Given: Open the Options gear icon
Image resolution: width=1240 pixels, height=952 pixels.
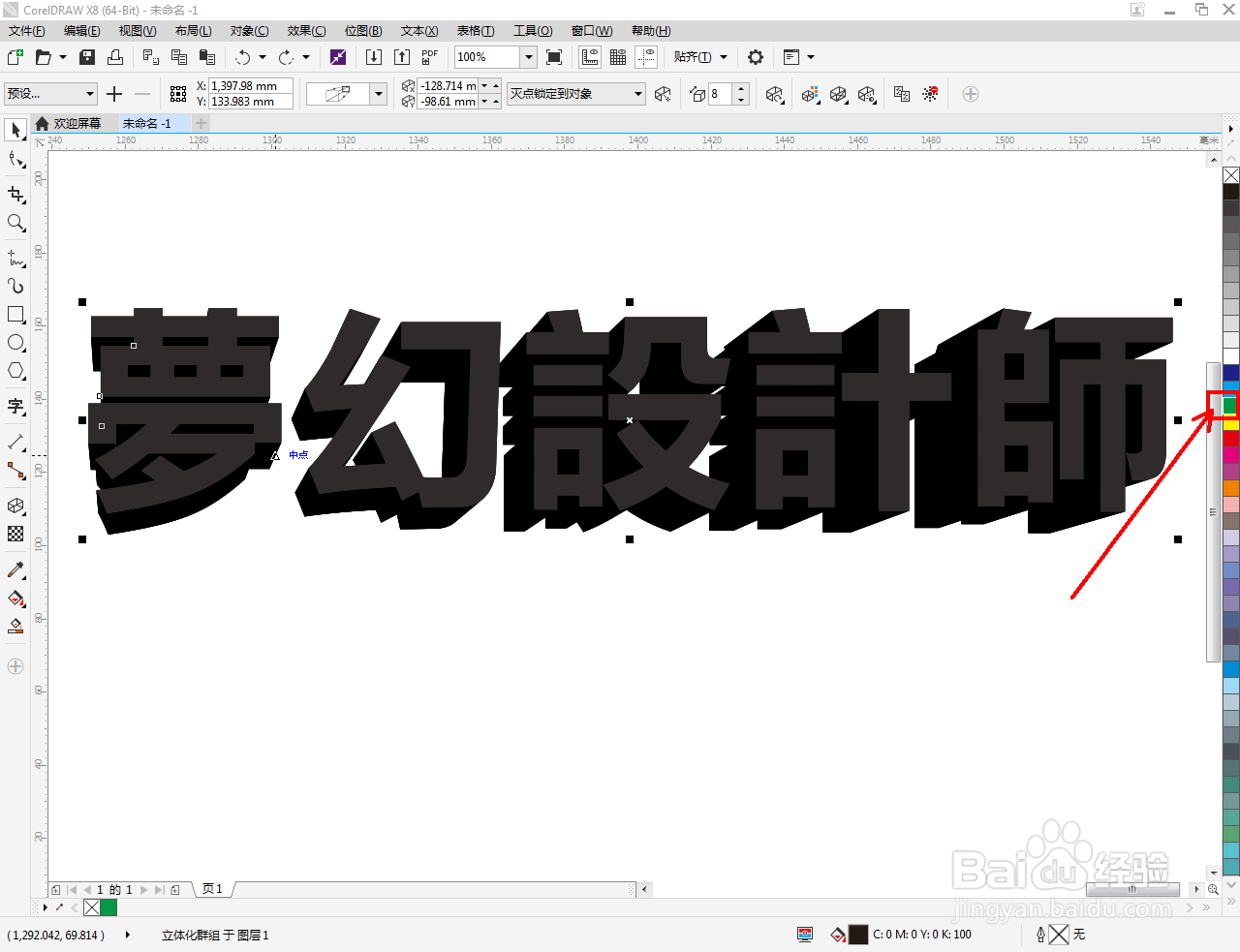Looking at the screenshot, I should (x=756, y=57).
